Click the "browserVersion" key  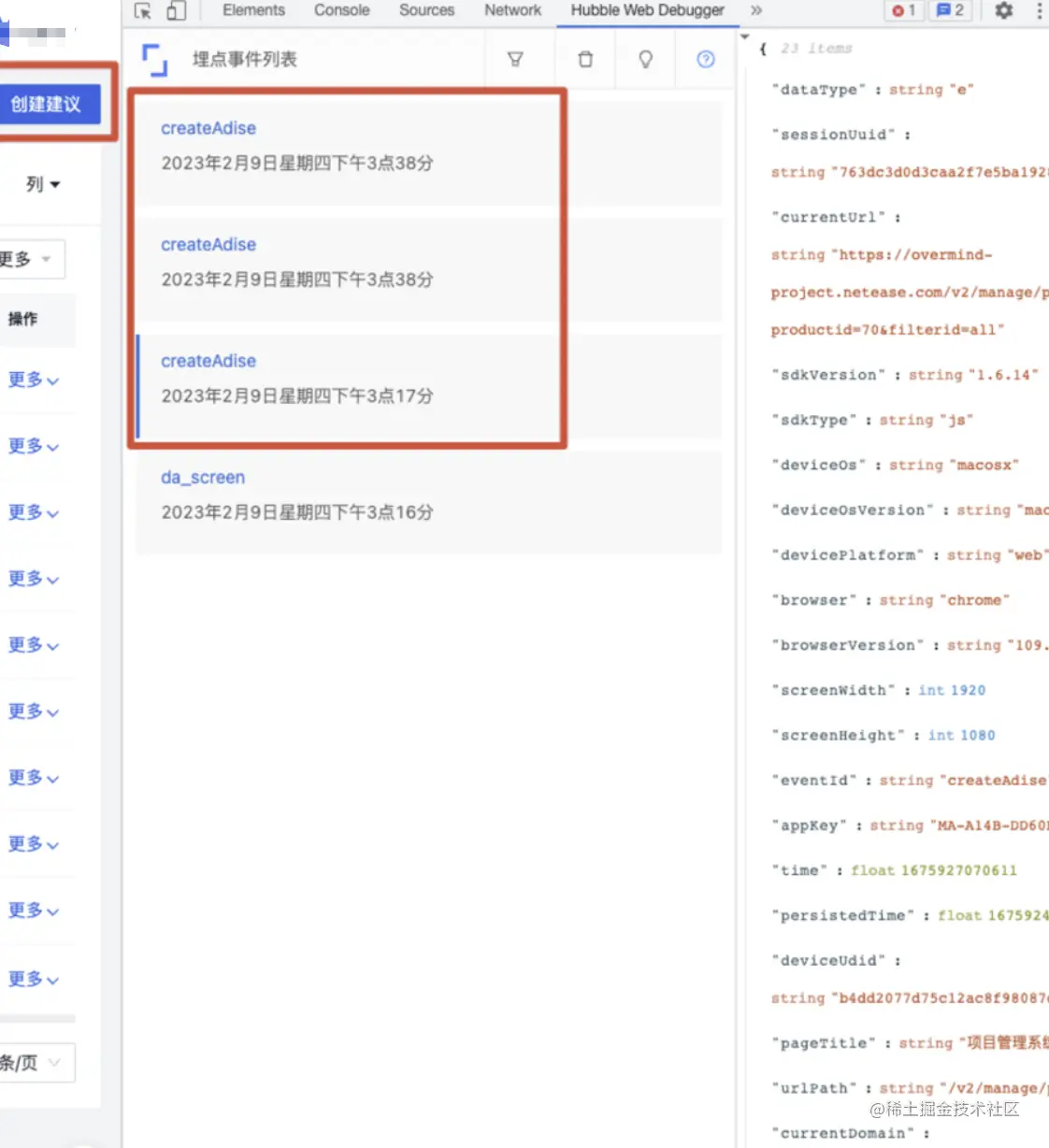pos(848,645)
